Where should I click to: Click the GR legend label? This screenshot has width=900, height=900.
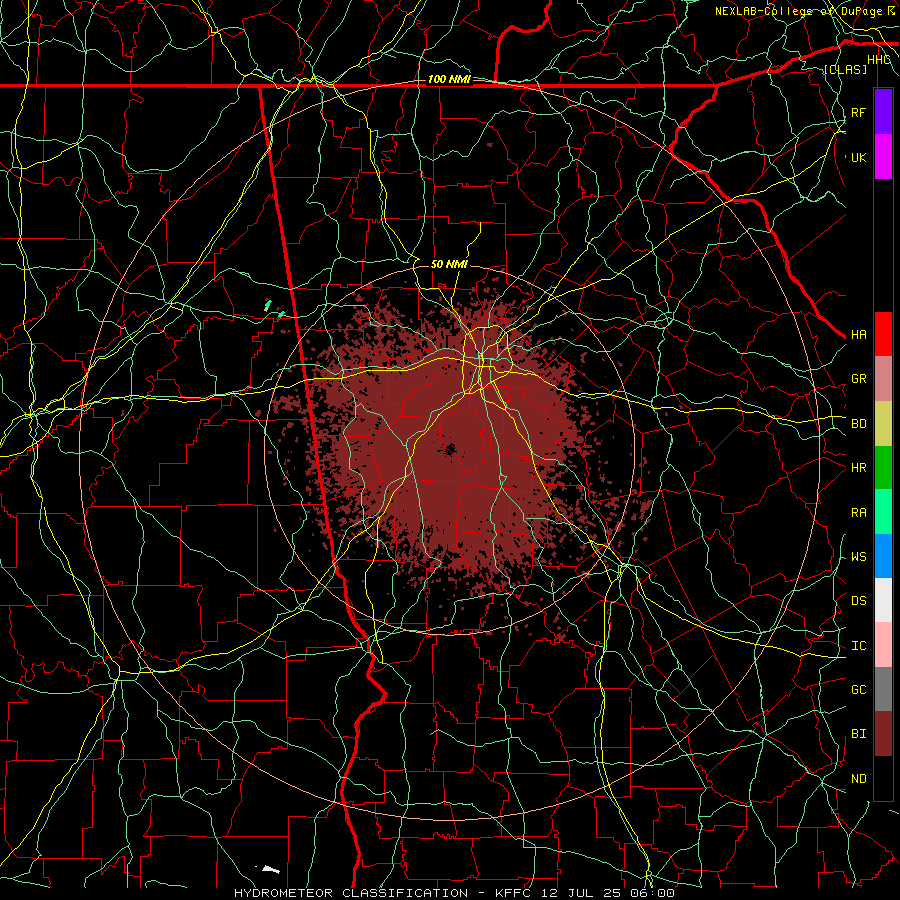(x=858, y=379)
